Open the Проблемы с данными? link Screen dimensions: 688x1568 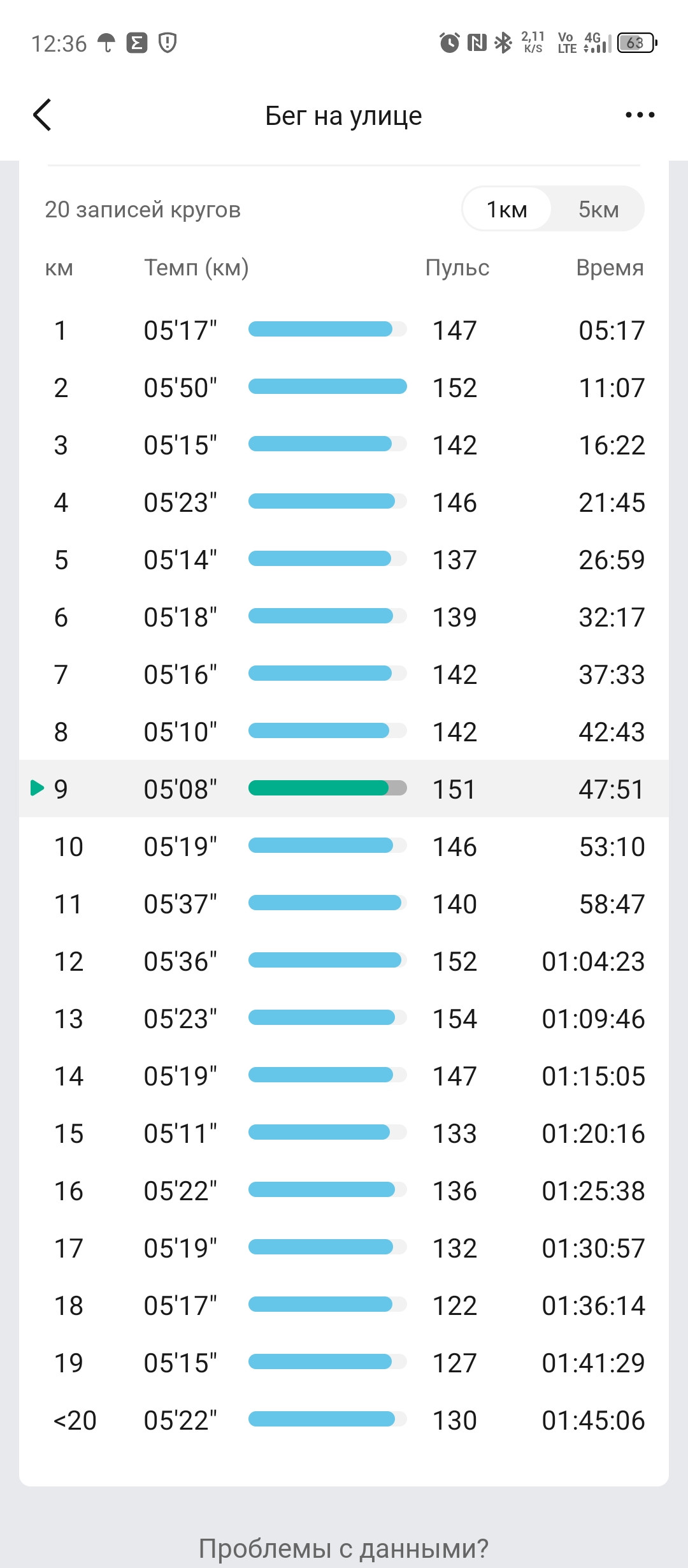click(343, 1548)
